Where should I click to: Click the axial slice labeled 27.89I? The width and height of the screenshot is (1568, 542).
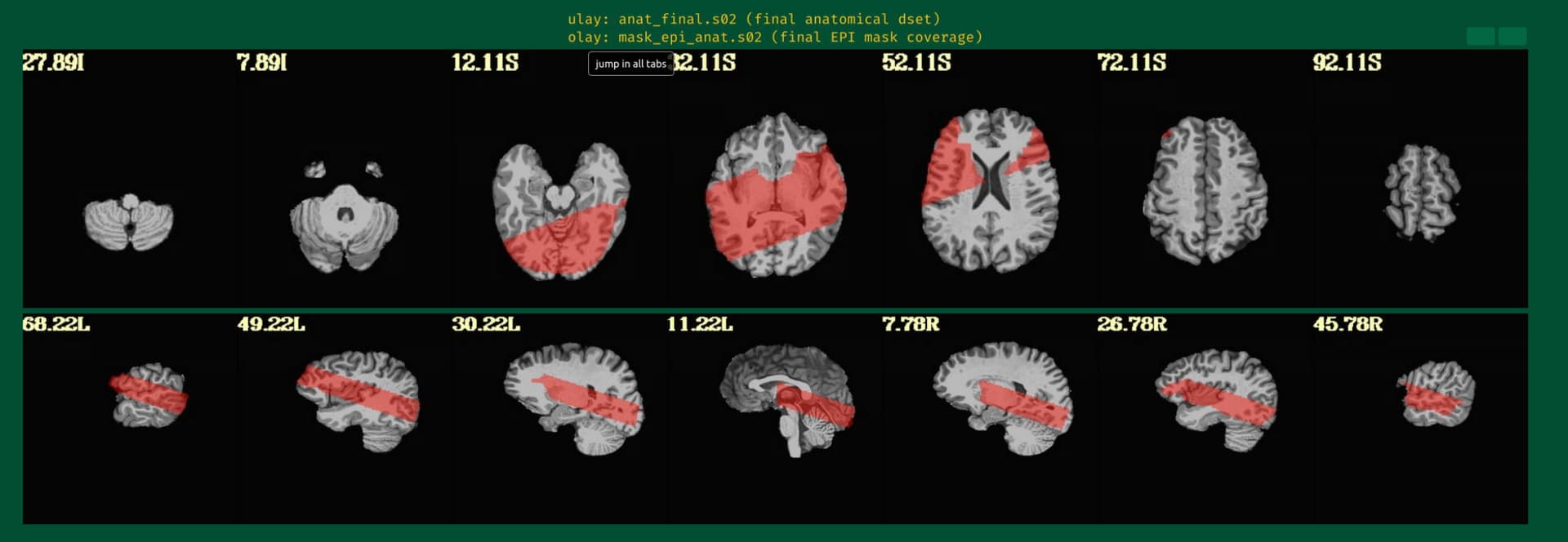129,222
